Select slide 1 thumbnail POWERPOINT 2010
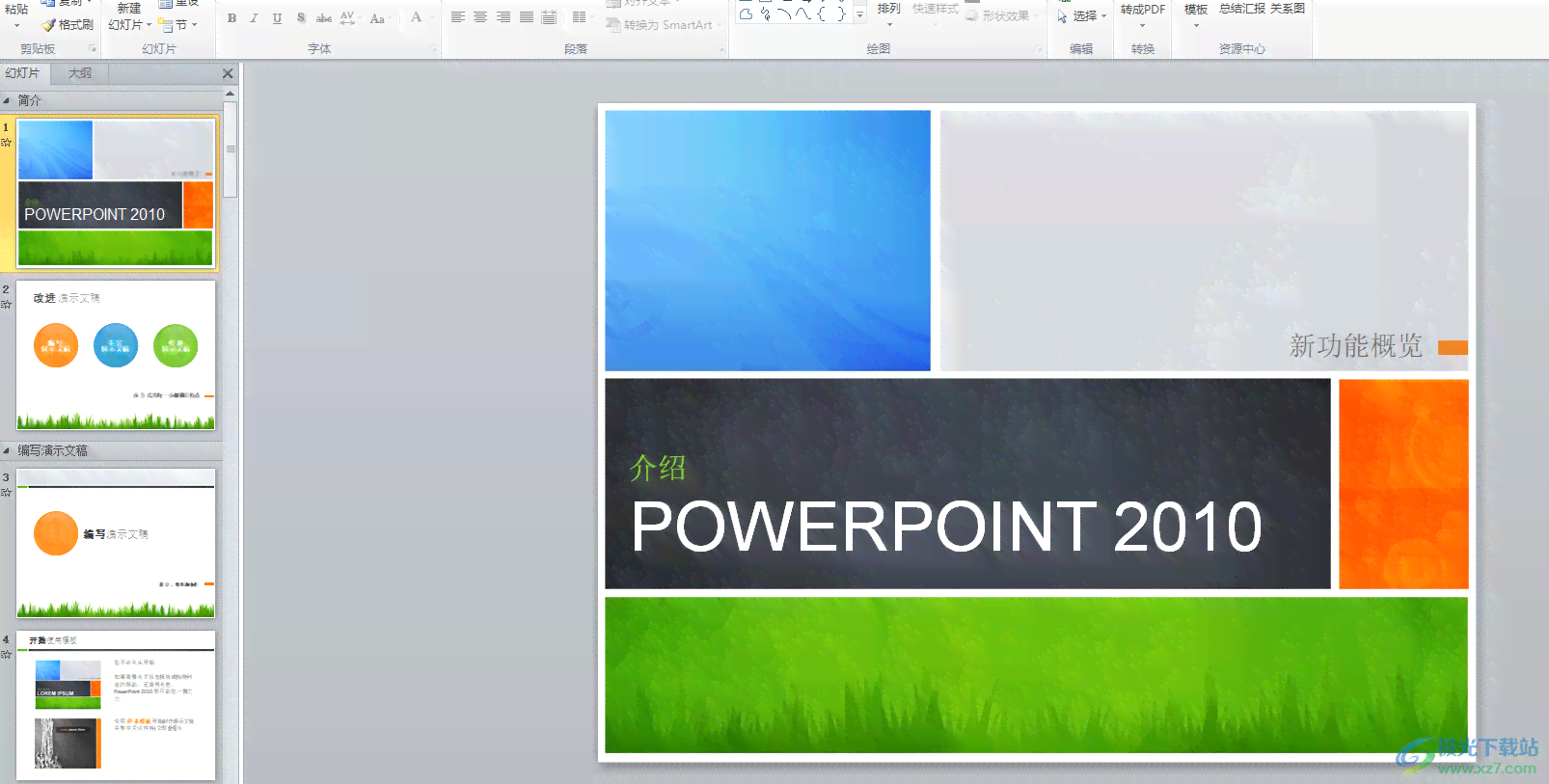The width and height of the screenshot is (1549, 784). [116, 192]
